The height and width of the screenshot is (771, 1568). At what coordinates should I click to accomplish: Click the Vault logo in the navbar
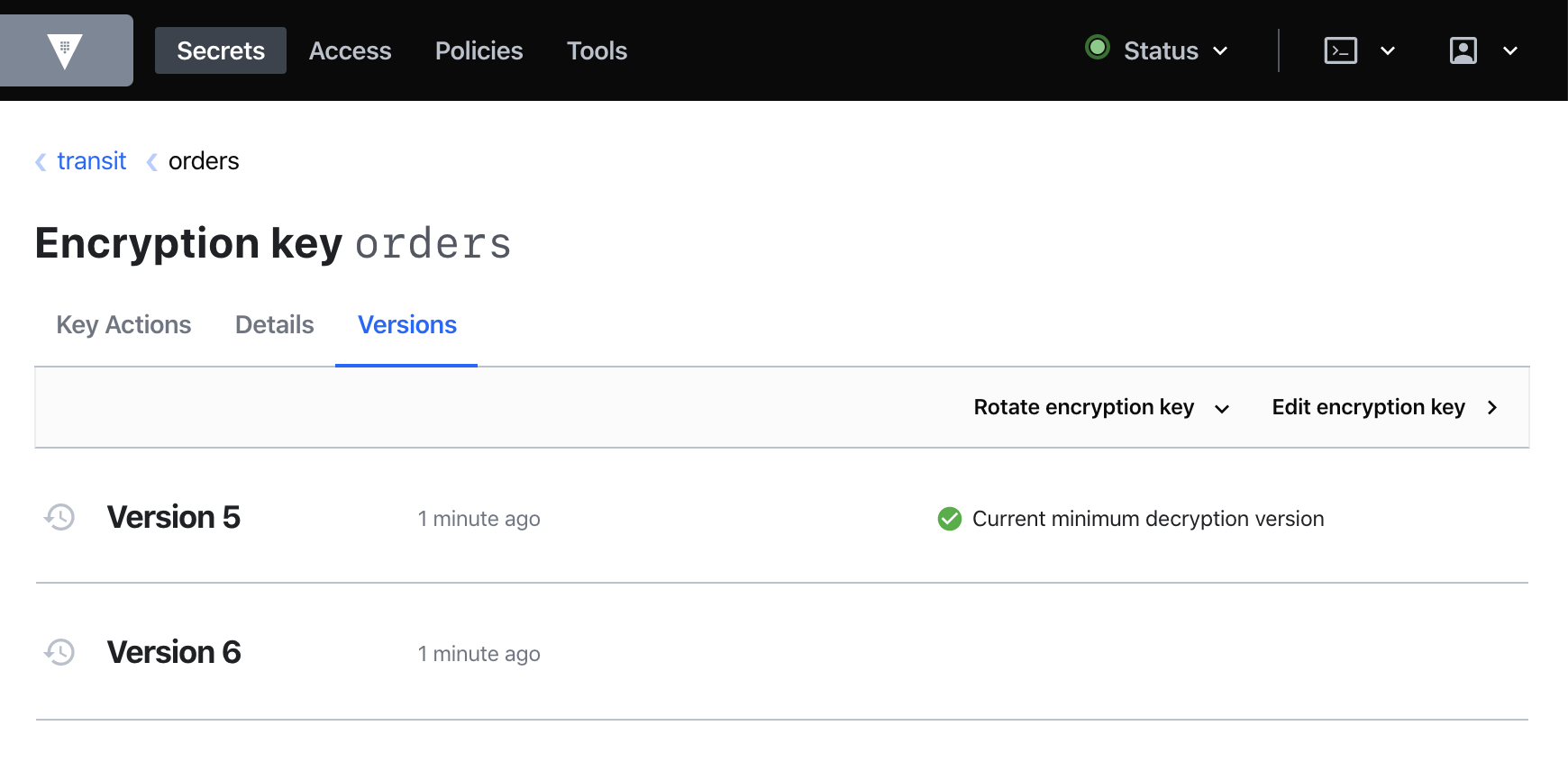[x=65, y=50]
